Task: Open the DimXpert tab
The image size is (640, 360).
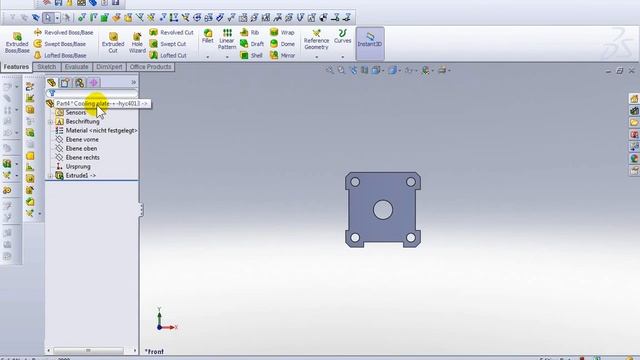Action: point(109,67)
